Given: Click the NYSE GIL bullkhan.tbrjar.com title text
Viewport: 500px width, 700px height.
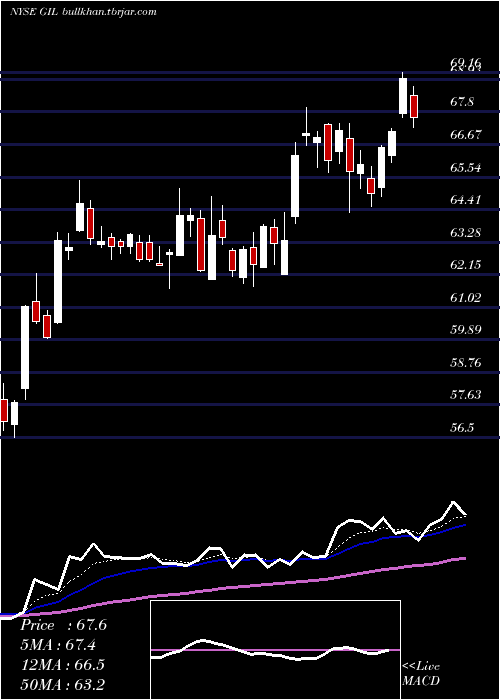Looking at the screenshot, I should tap(83, 12).
